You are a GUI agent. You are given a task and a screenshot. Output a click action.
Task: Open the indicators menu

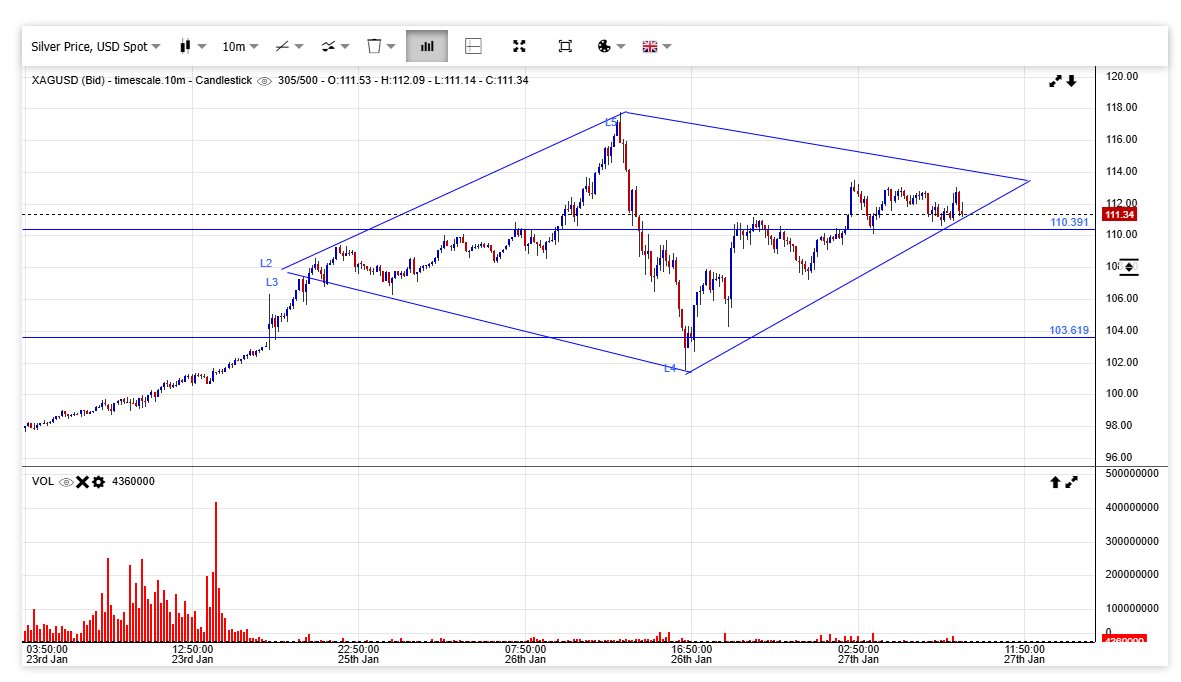334,46
